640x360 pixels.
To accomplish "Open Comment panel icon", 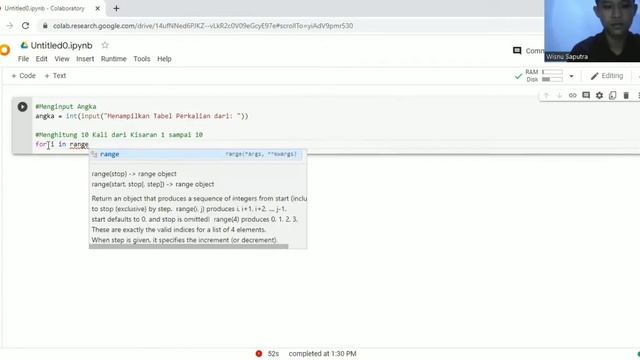I will click(x=517, y=51).
